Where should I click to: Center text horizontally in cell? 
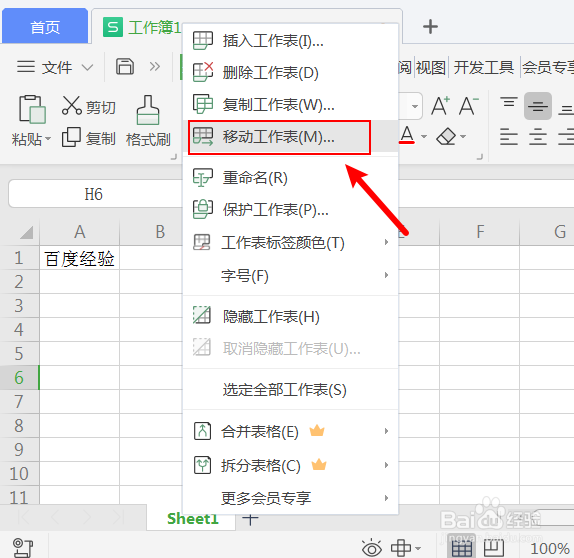[x=538, y=137]
